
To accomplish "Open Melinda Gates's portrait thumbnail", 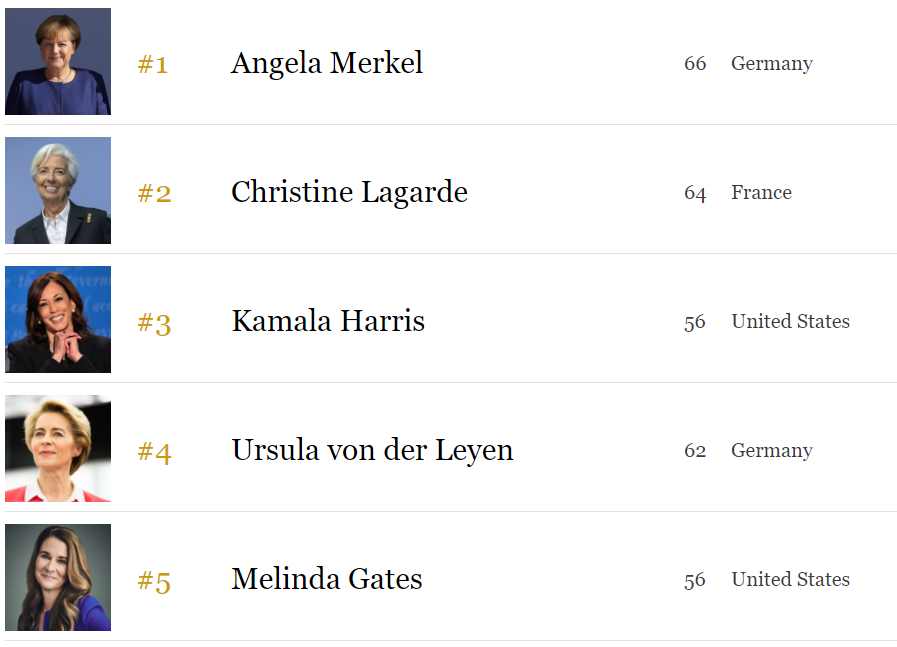I will [58, 577].
